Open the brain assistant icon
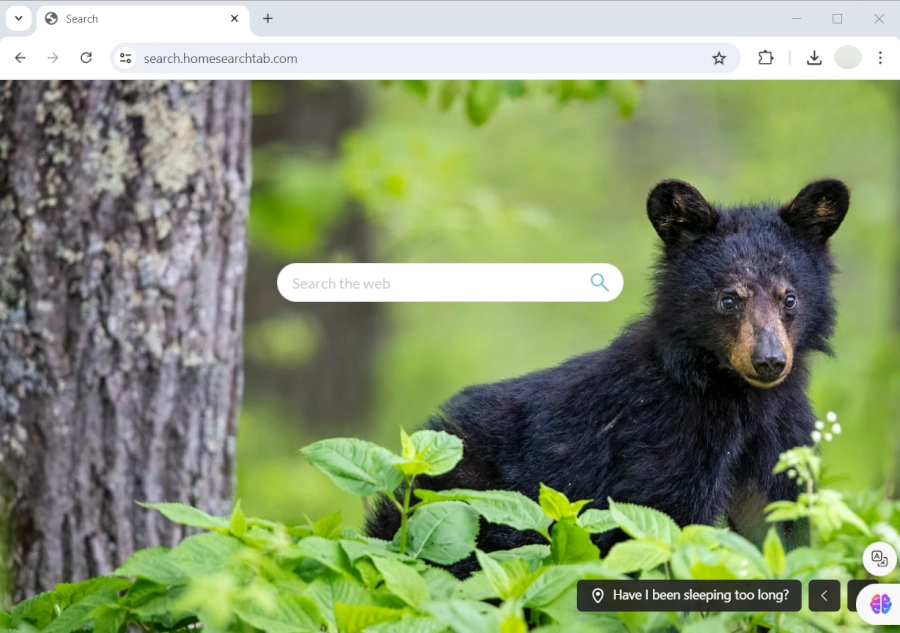The height and width of the screenshot is (633, 900). point(880,604)
